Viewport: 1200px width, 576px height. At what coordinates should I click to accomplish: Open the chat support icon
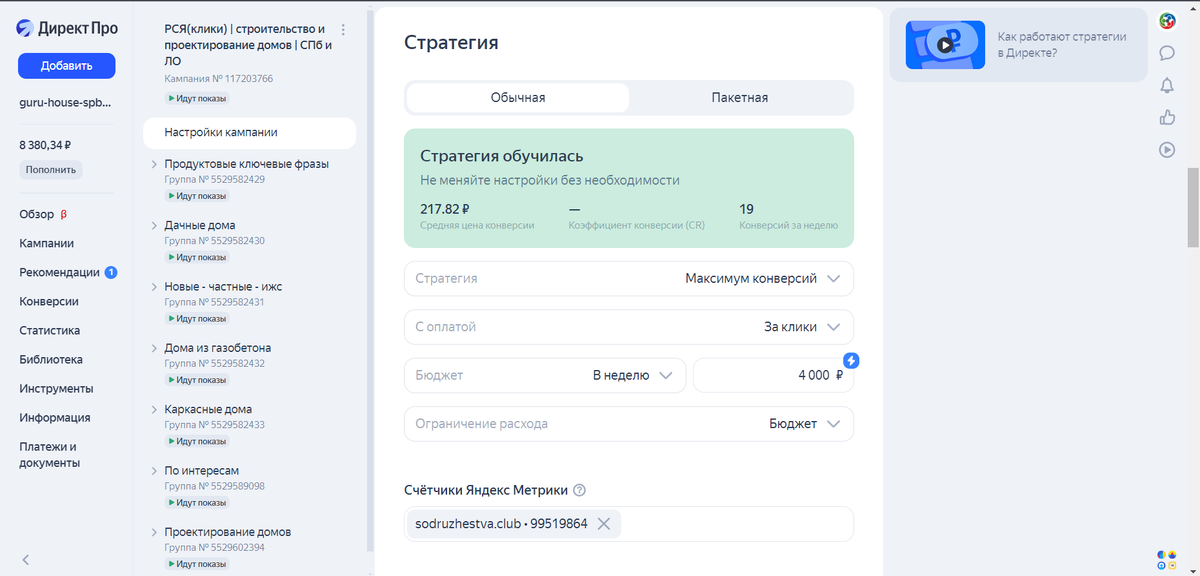(1167, 52)
